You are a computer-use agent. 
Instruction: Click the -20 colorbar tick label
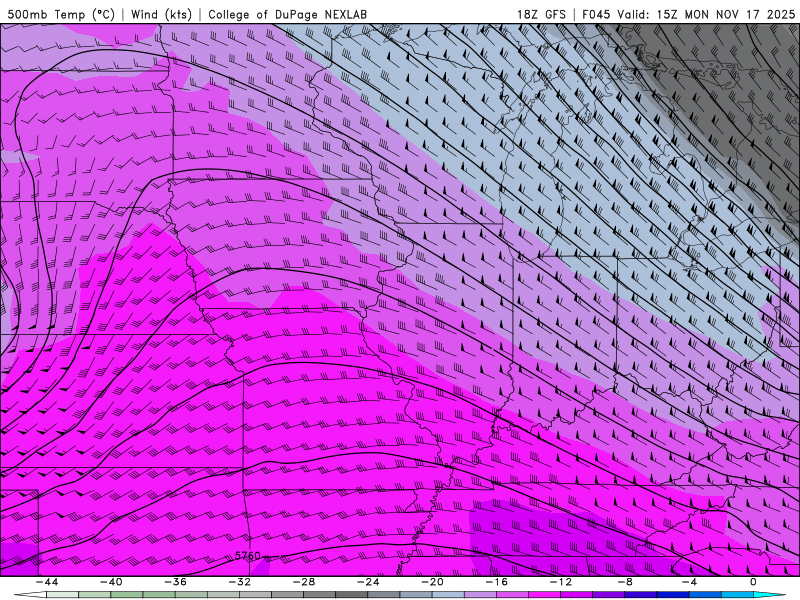click(x=433, y=582)
